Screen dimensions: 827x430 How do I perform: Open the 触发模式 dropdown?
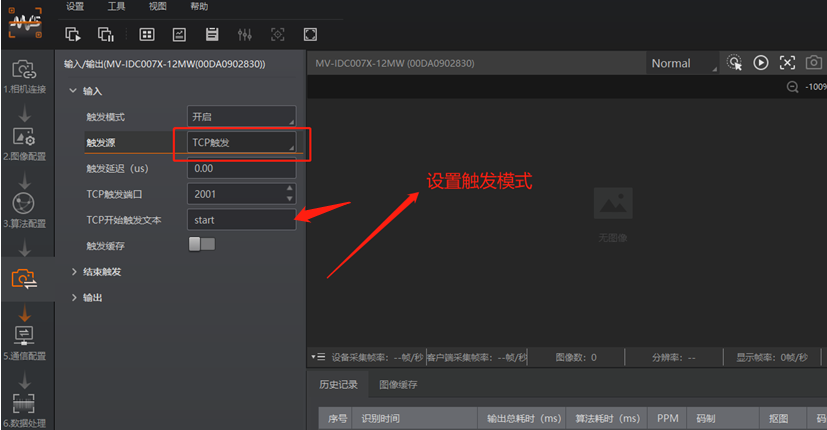point(242,117)
